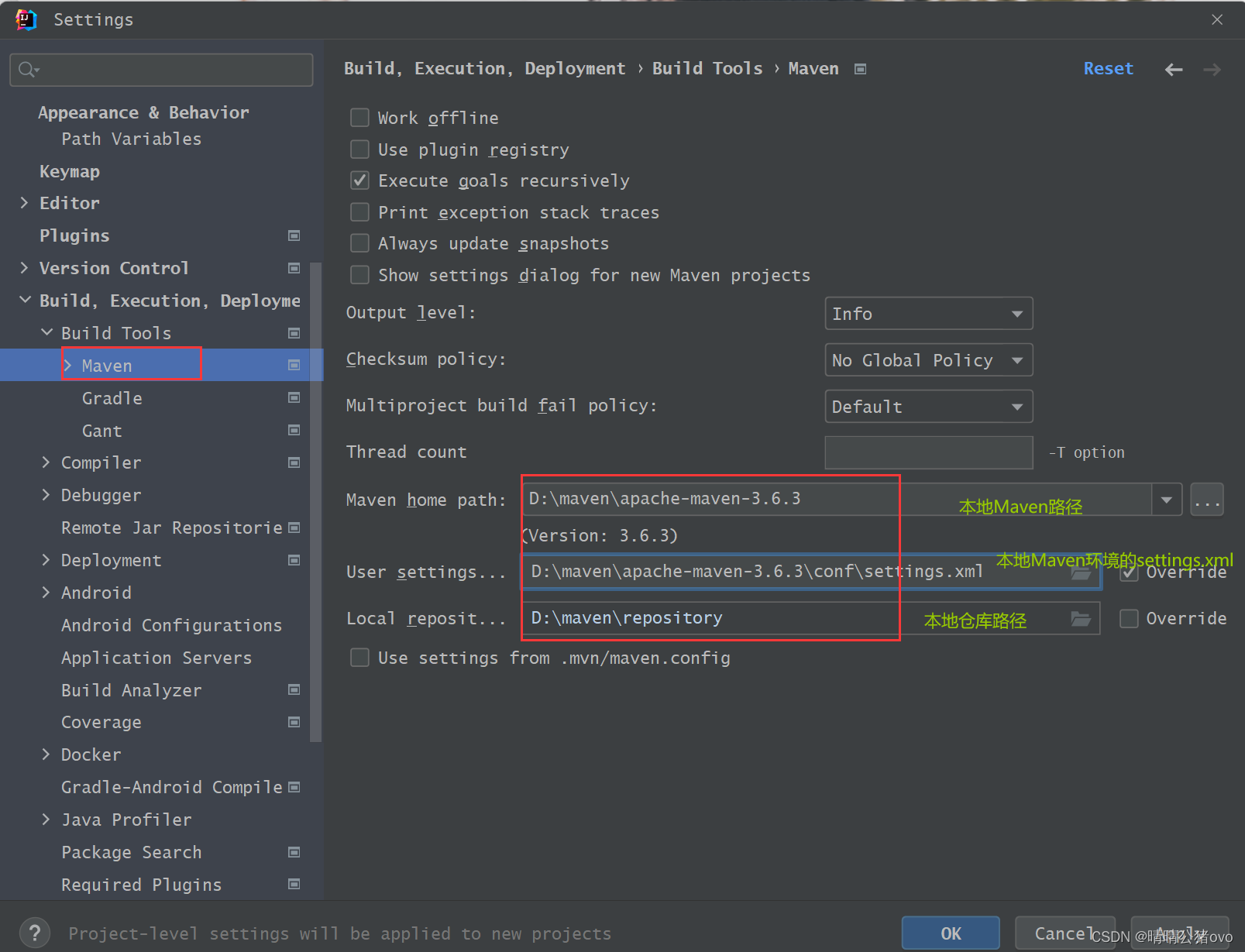Expand the Java Profiler node
The height and width of the screenshot is (952, 1245).
tap(46, 820)
